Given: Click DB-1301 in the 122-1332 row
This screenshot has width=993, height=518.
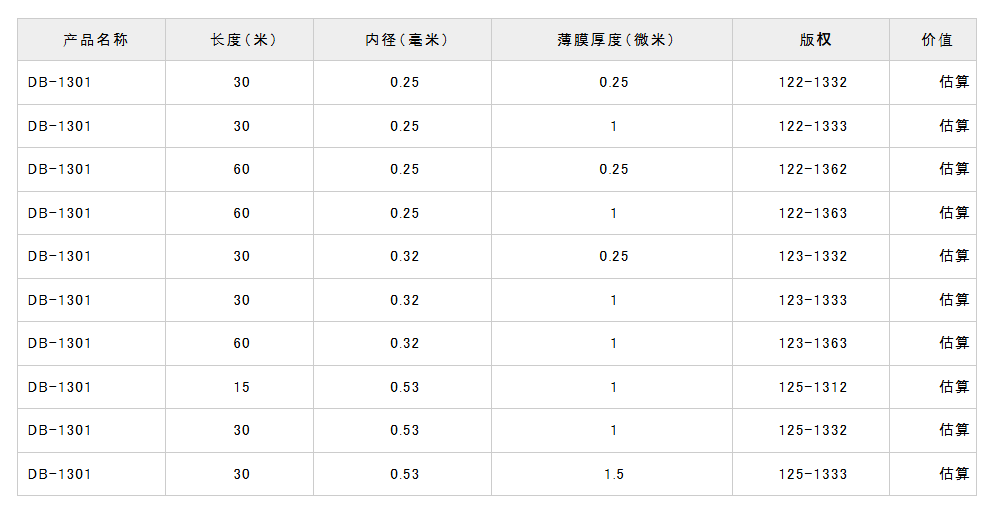Looking at the screenshot, I should (60, 82).
